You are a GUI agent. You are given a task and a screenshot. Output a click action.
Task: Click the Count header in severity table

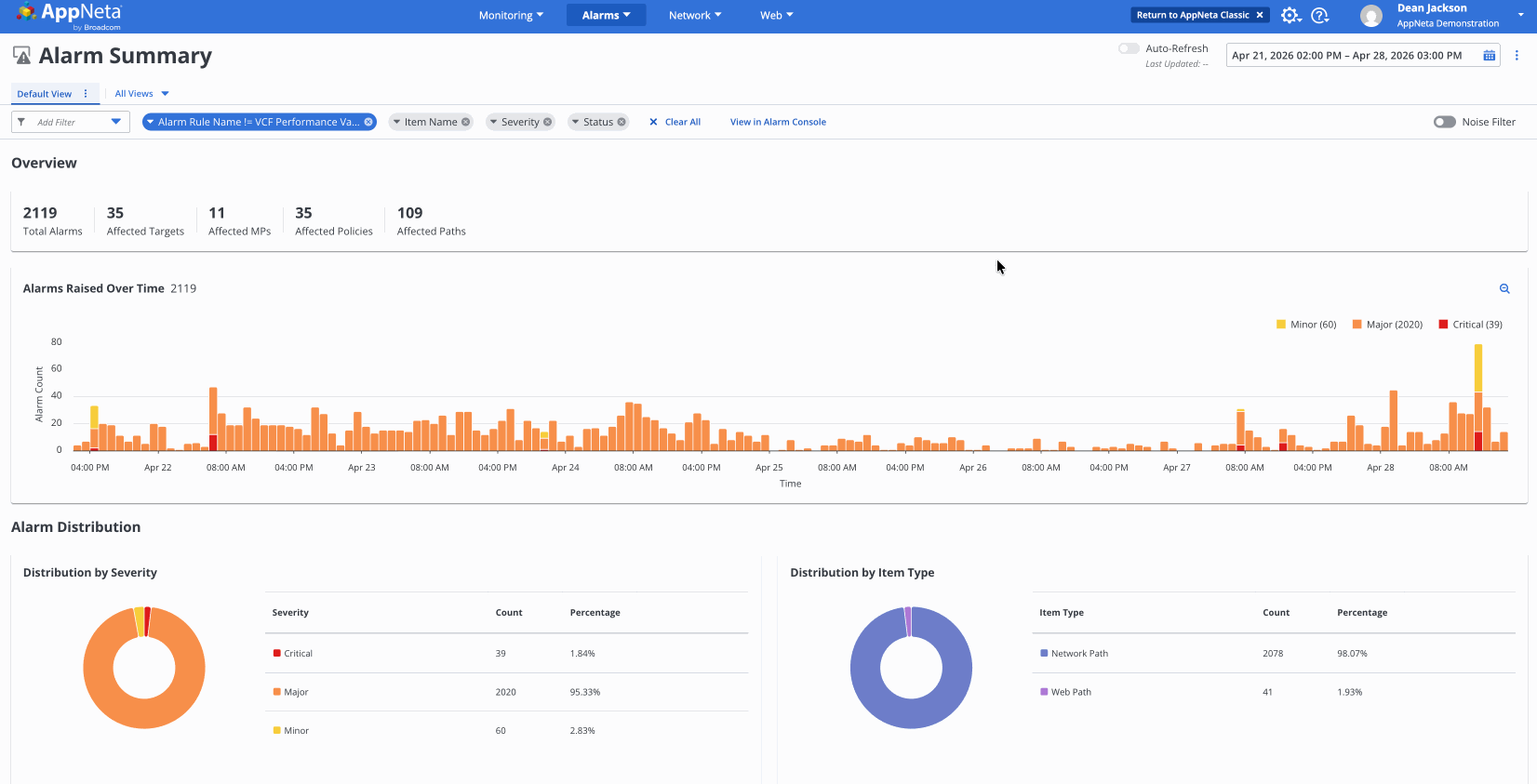coord(509,613)
